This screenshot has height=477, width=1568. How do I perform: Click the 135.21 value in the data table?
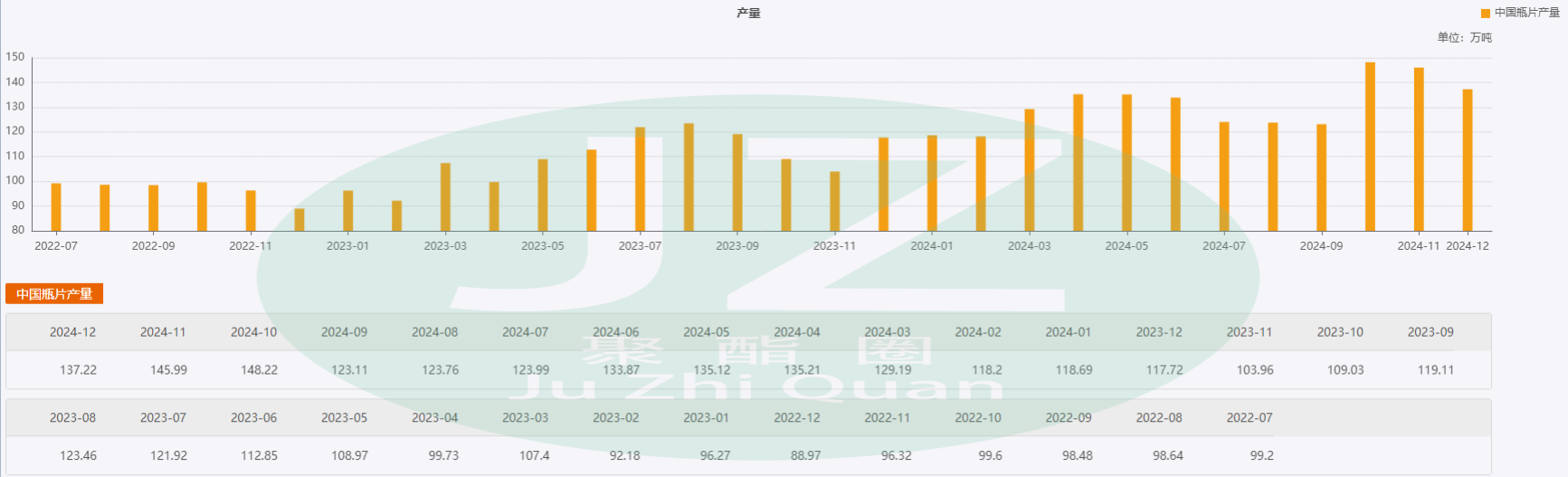802,370
